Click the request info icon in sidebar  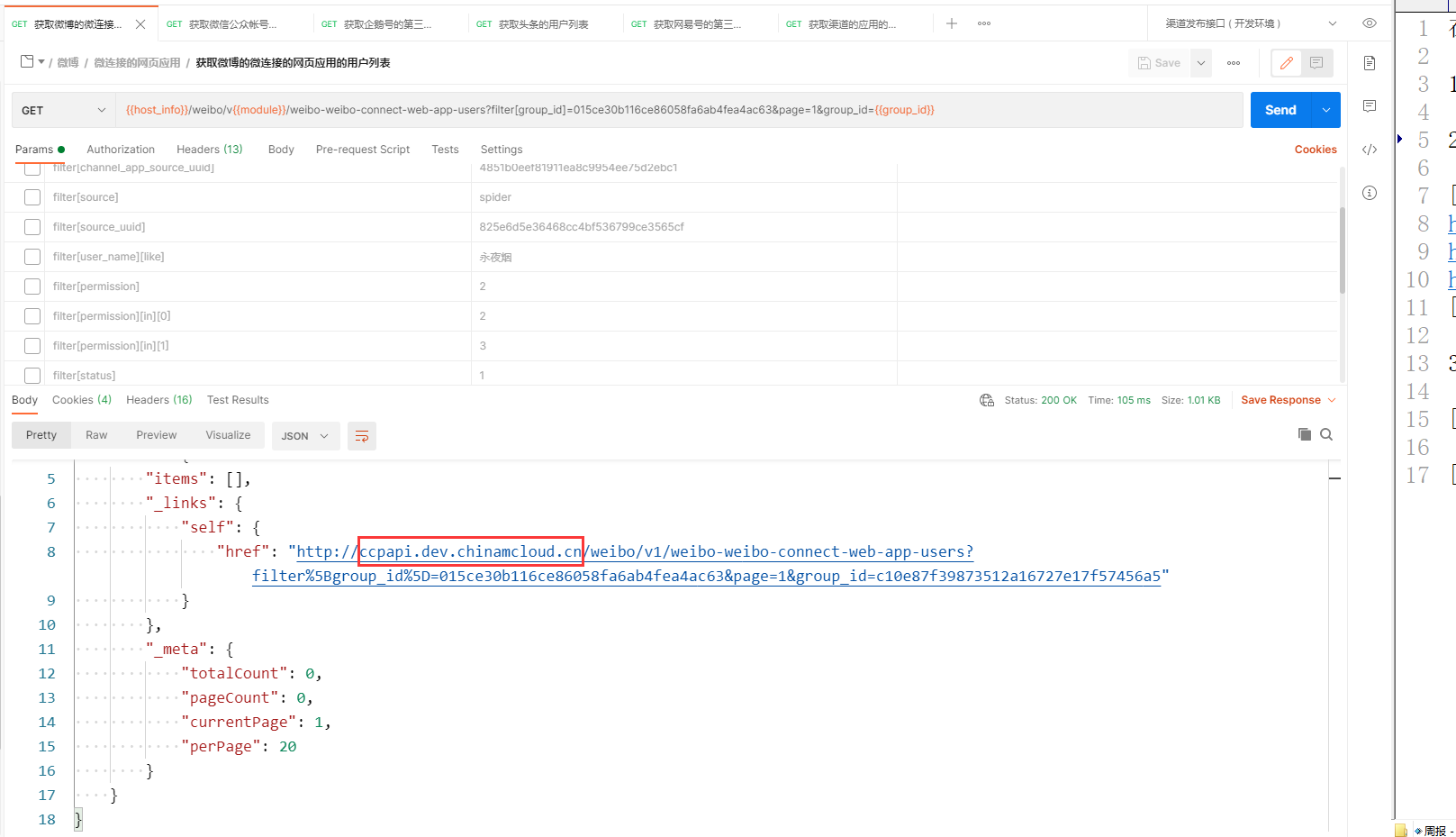[x=1369, y=193]
